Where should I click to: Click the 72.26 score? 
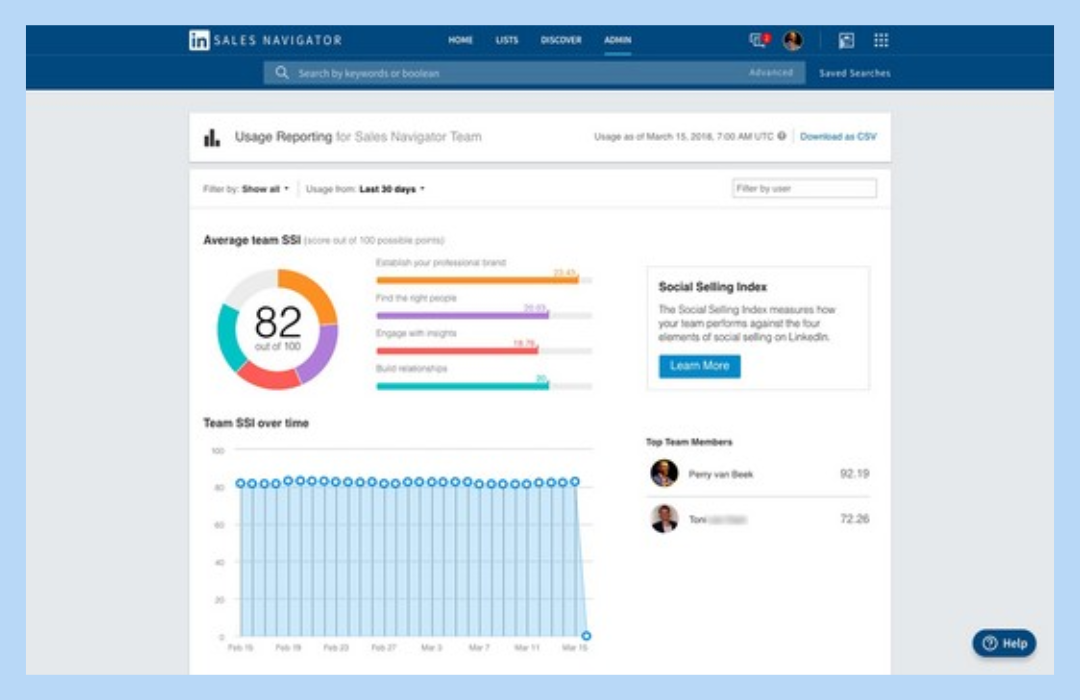coord(854,519)
